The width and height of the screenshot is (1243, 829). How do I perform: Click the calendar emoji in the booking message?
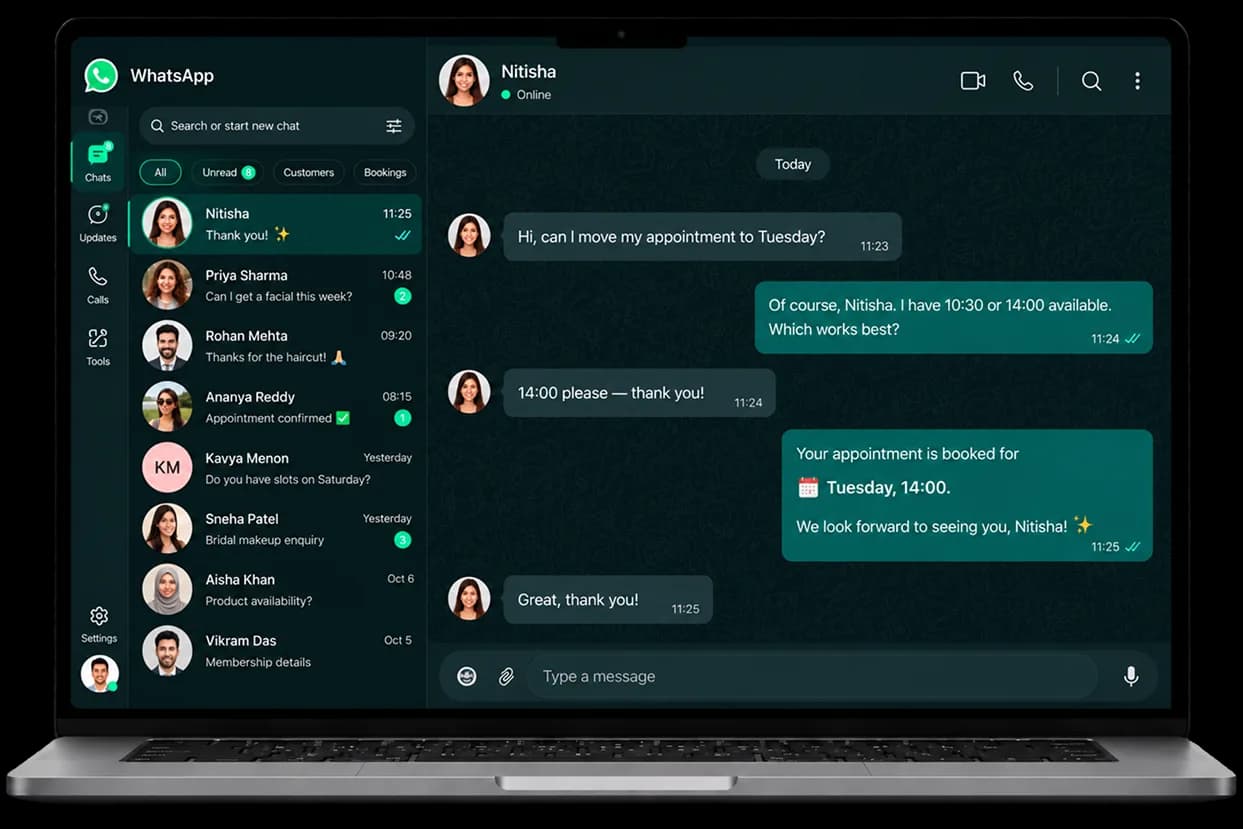tap(808, 487)
